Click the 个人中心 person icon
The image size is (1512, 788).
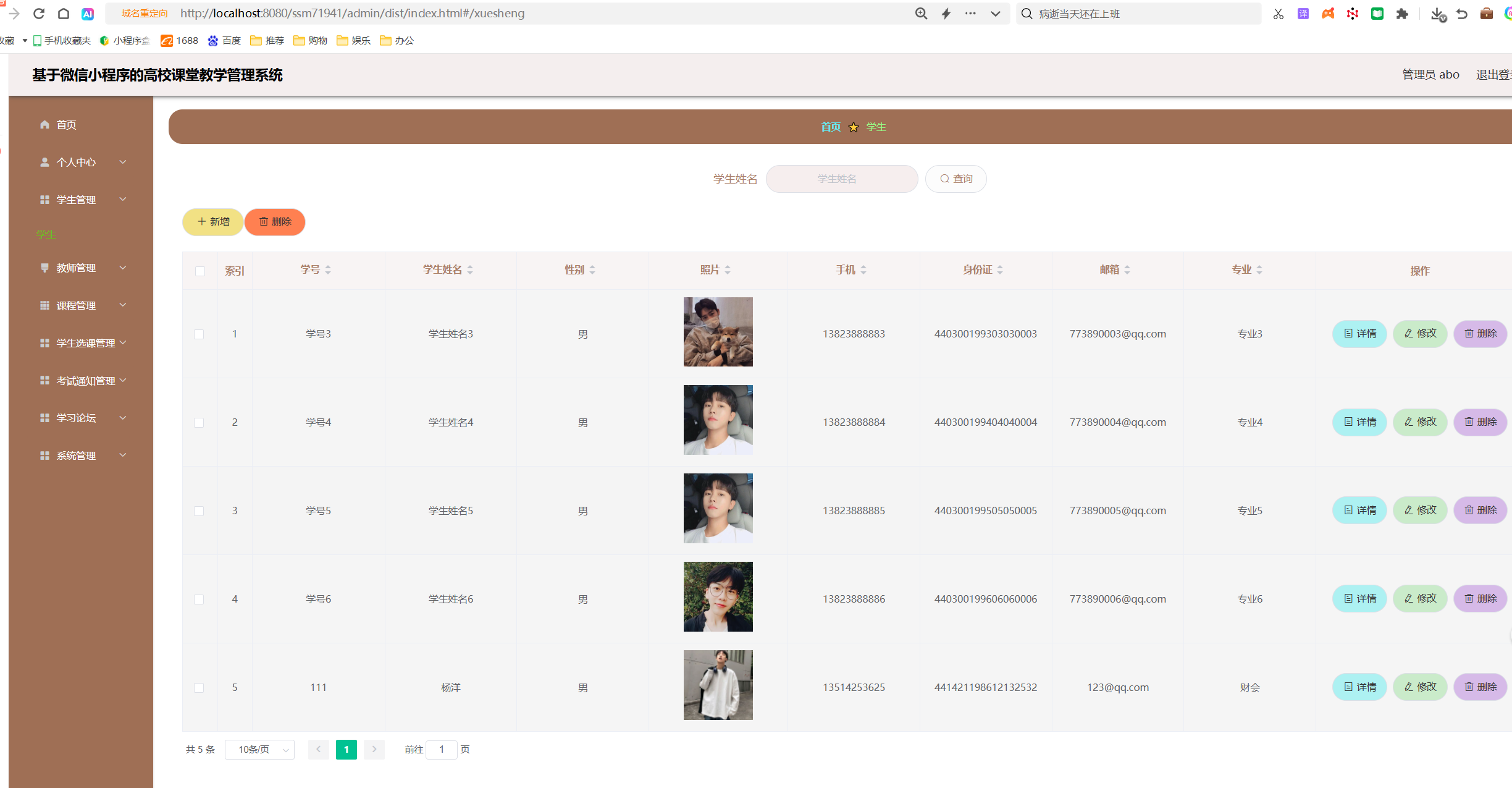point(44,162)
